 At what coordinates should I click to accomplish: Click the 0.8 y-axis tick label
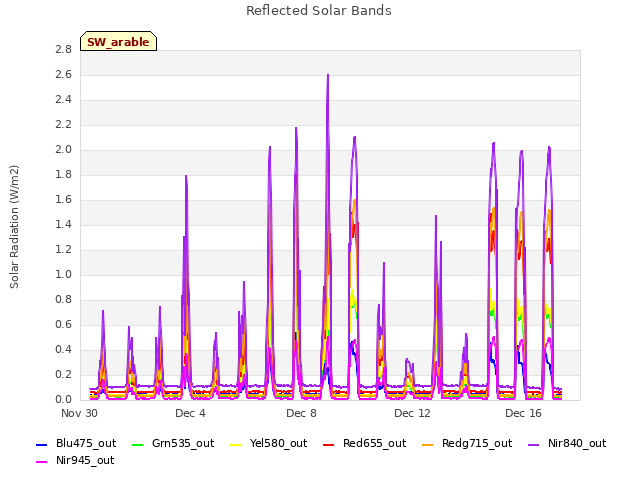(64, 300)
